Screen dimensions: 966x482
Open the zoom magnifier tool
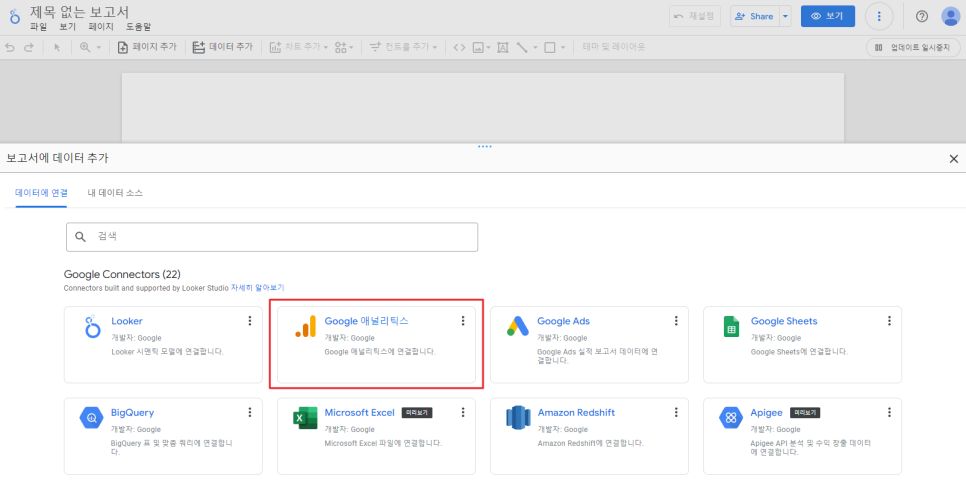point(85,47)
